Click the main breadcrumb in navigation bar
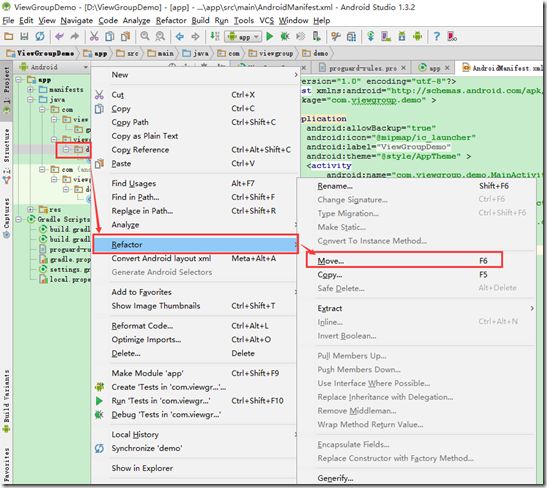This screenshot has height=488, width=547. click(x=160, y=53)
